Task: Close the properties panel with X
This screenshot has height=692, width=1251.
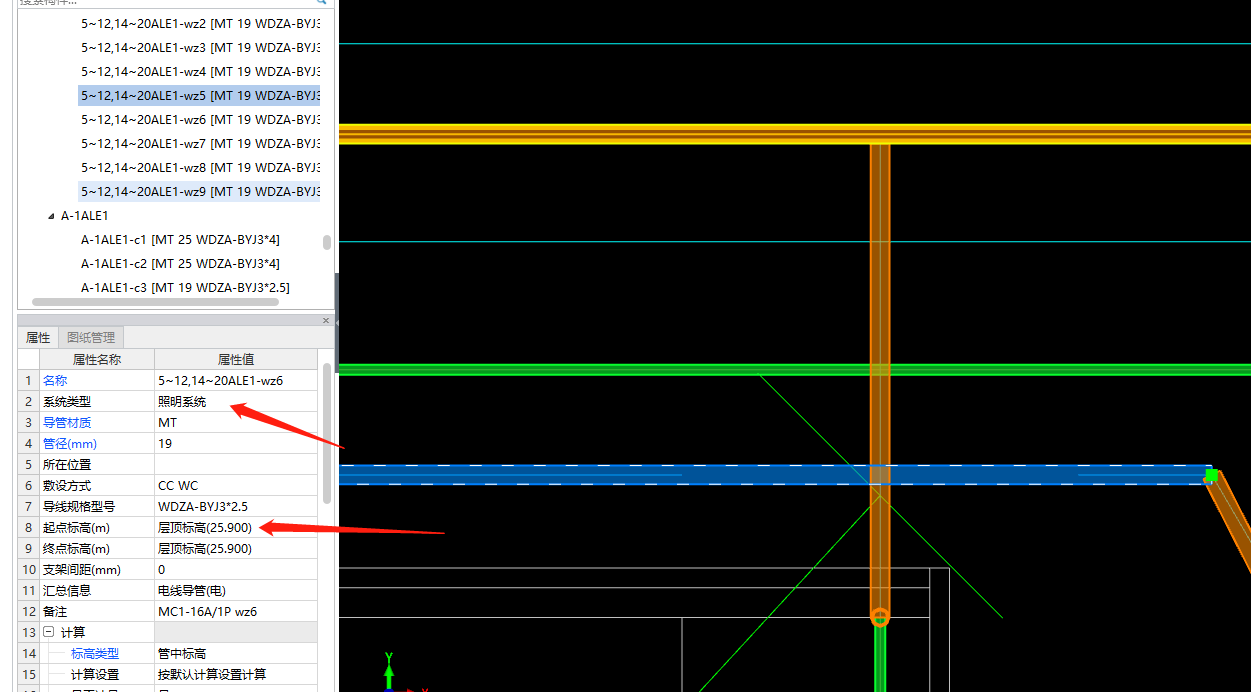Action: 326,320
